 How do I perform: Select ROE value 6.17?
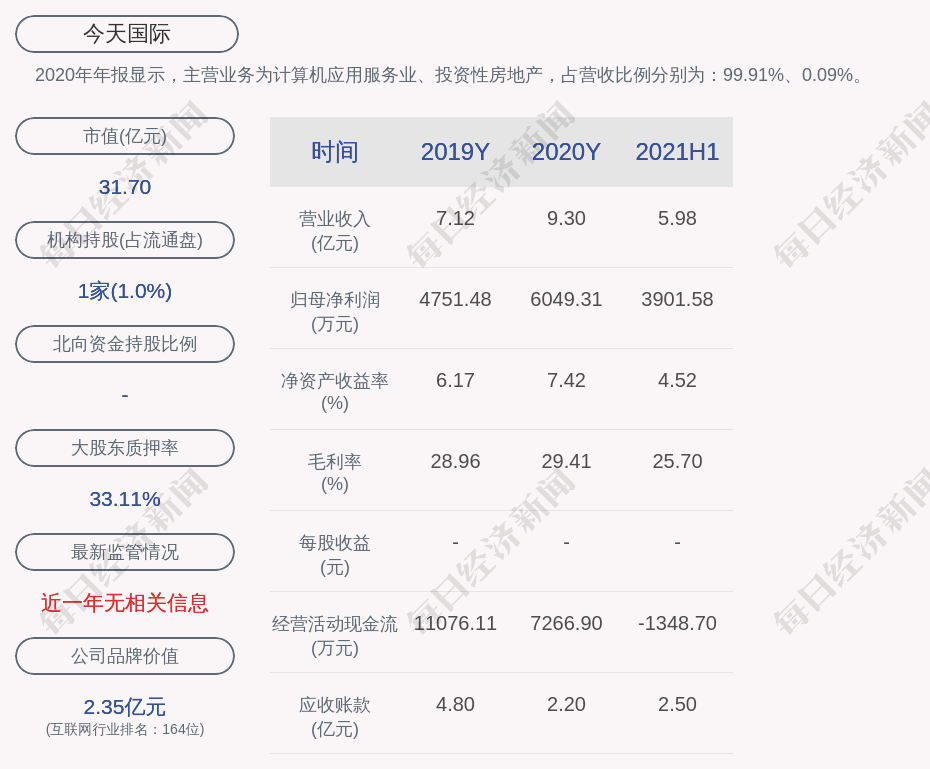point(455,380)
